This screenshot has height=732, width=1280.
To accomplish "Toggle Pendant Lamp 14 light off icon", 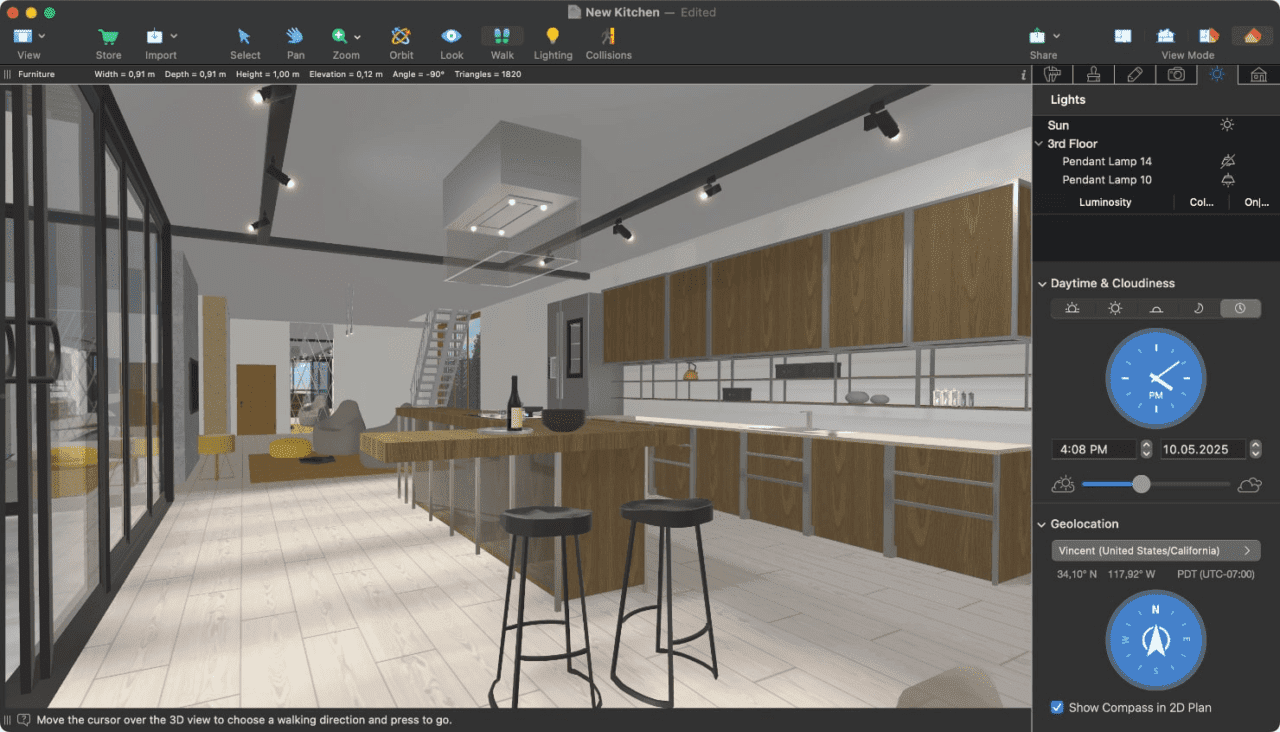I will tap(1228, 161).
